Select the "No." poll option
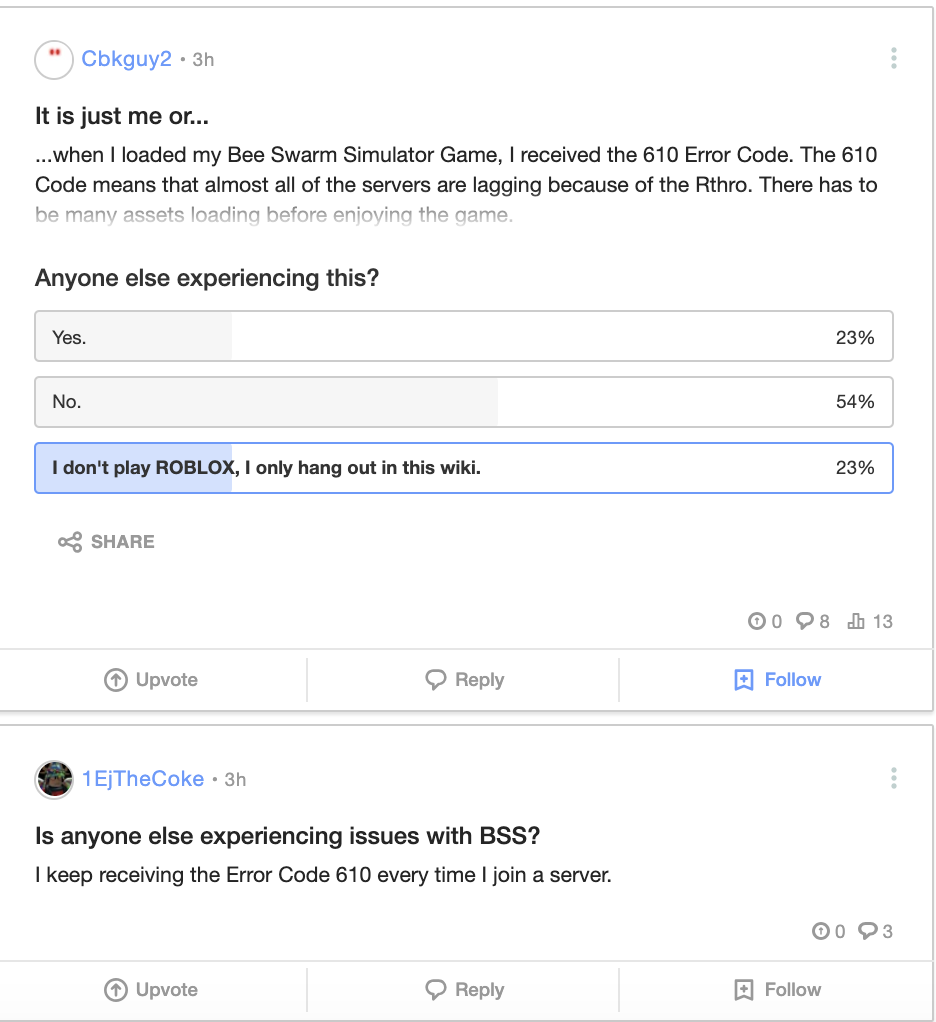The width and height of the screenshot is (936, 1022). tap(463, 402)
